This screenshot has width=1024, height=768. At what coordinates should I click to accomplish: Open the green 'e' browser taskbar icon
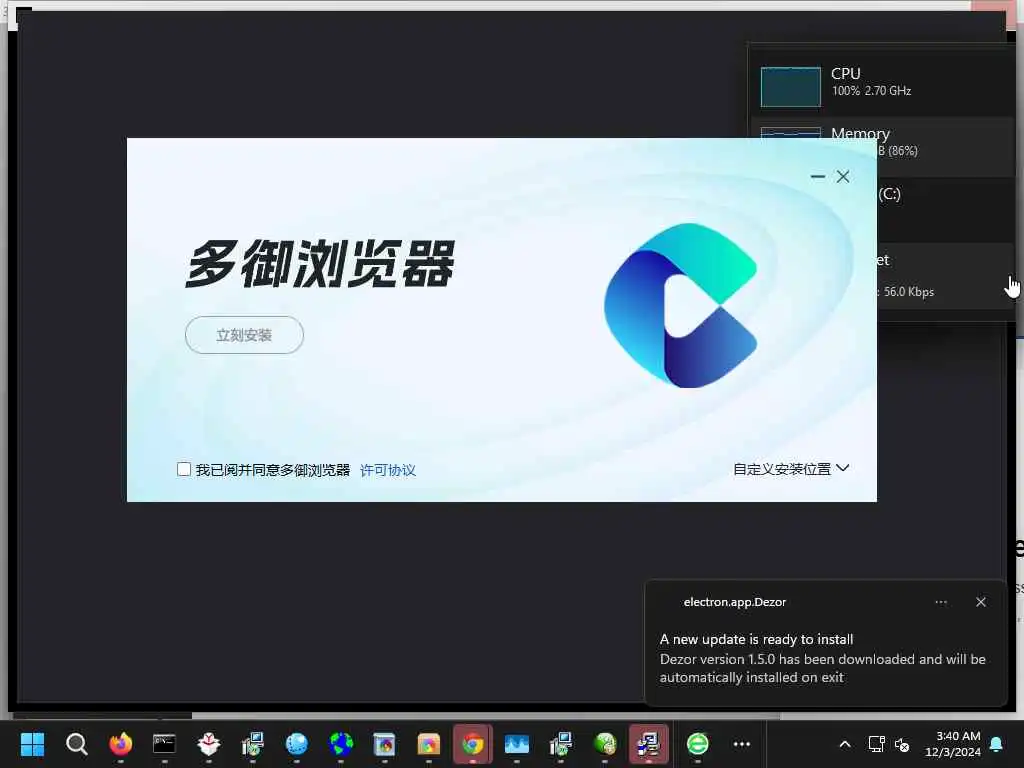697,744
